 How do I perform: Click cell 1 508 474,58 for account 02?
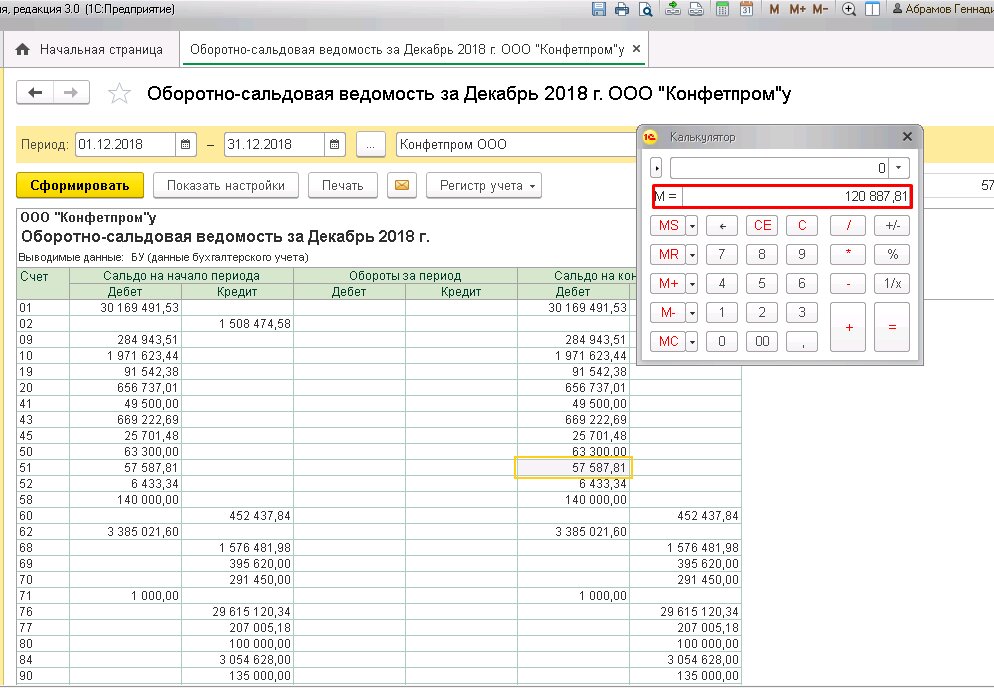click(238, 323)
